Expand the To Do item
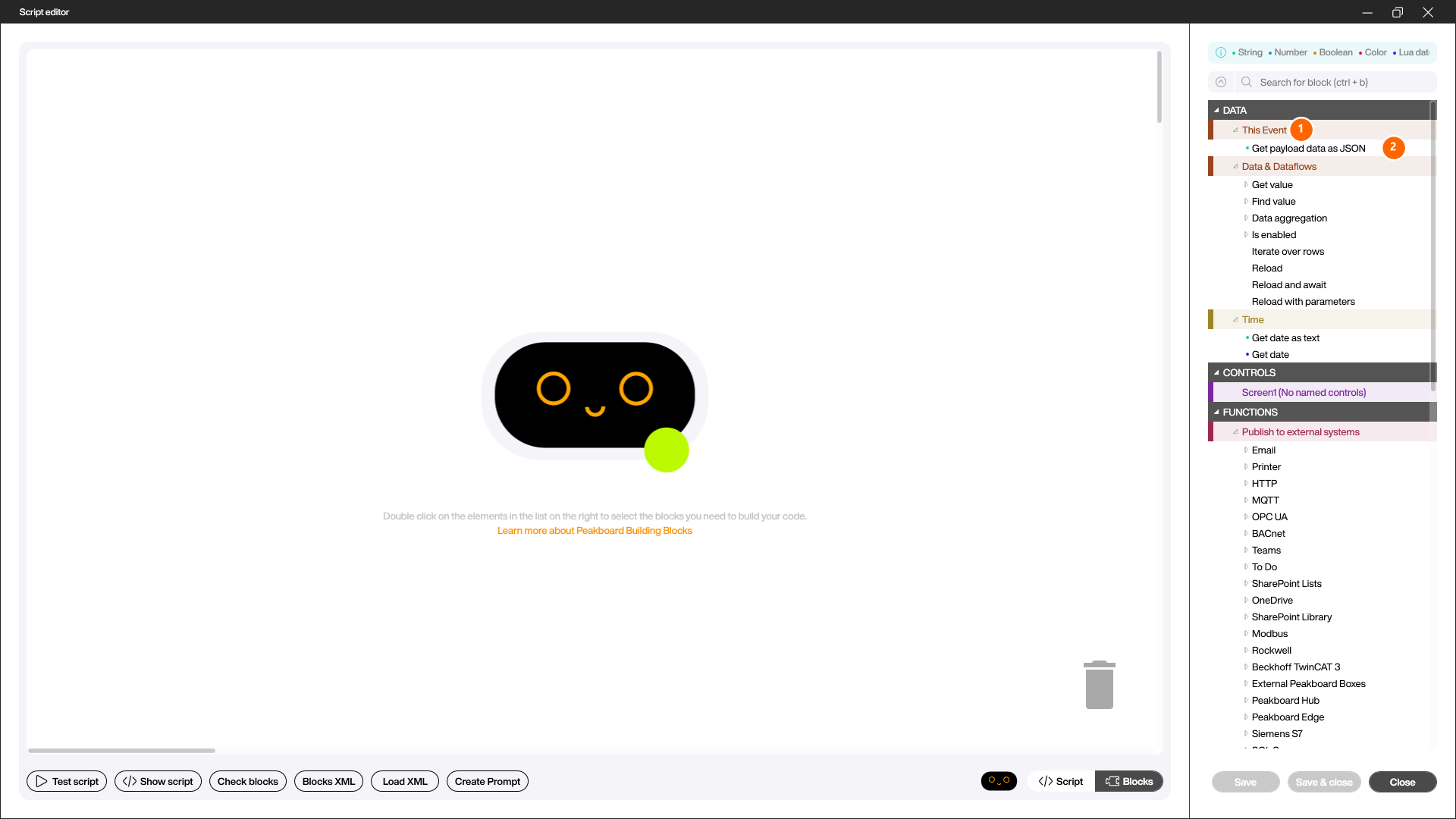 [1246, 567]
